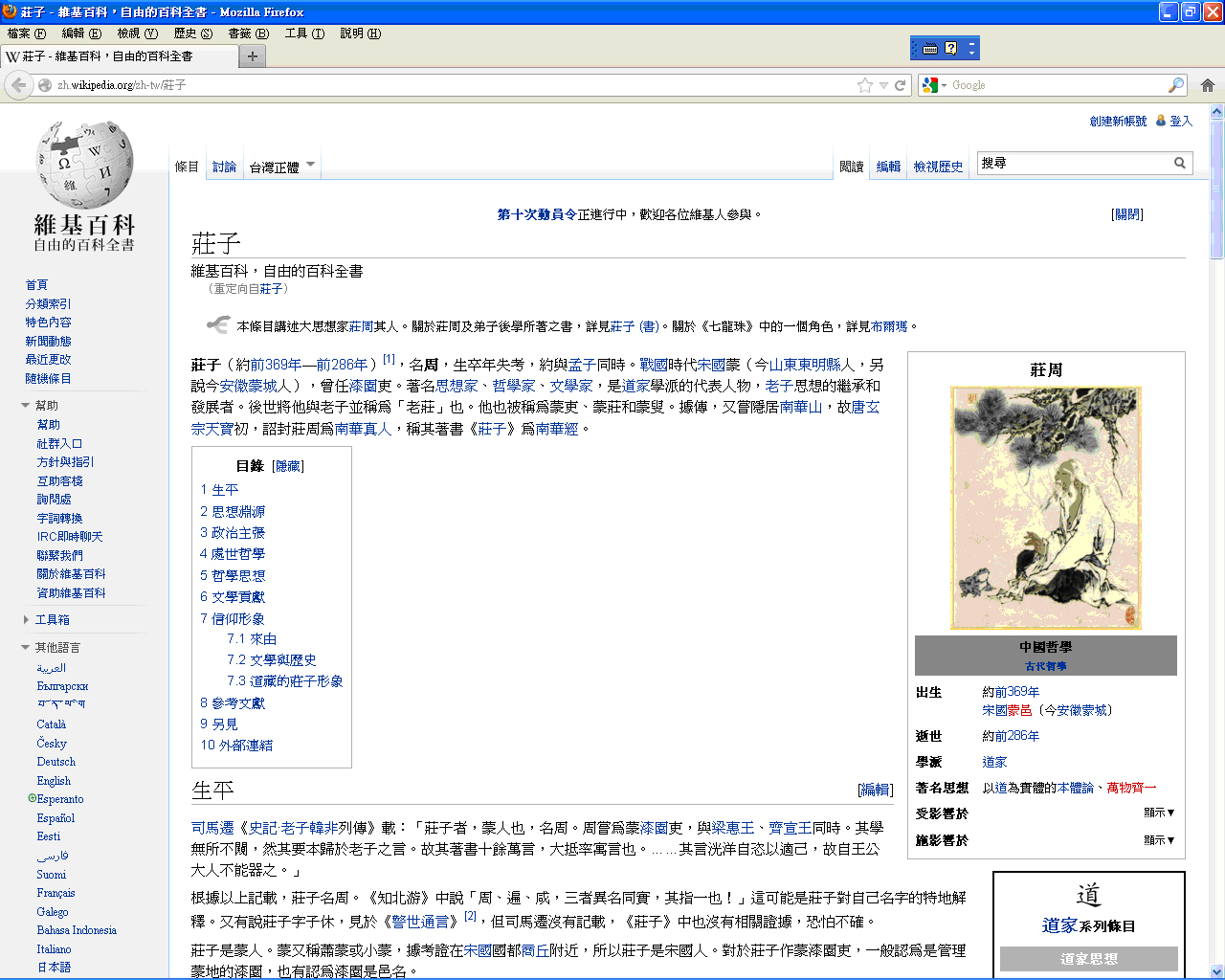1225x980 pixels.
Task: Reload the page with the refresh icon
Action: 900,85
